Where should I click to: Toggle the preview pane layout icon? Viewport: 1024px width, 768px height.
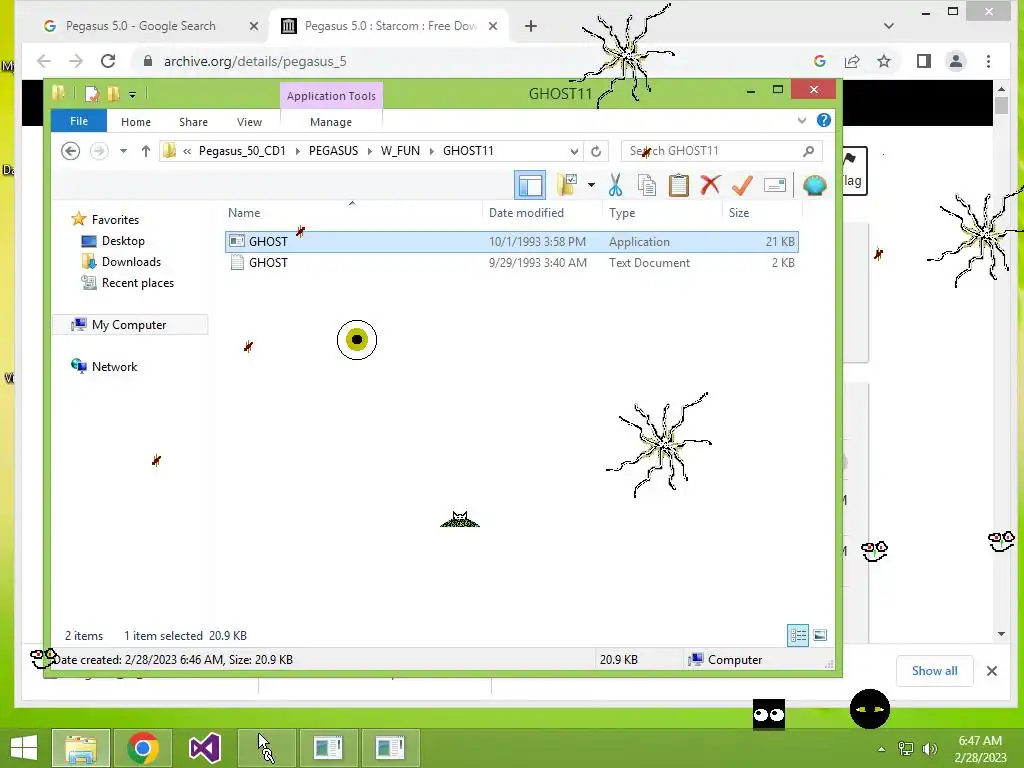(530, 185)
